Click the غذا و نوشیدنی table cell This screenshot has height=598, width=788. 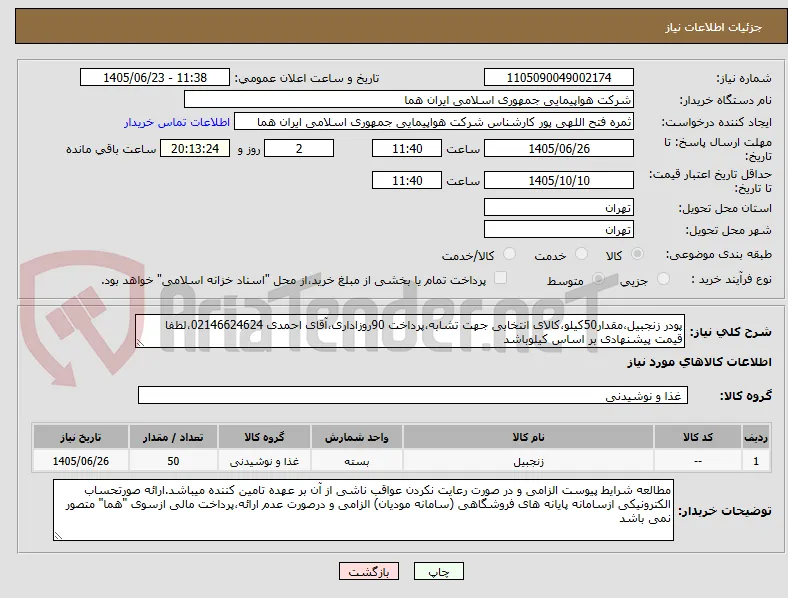[x=264, y=461]
